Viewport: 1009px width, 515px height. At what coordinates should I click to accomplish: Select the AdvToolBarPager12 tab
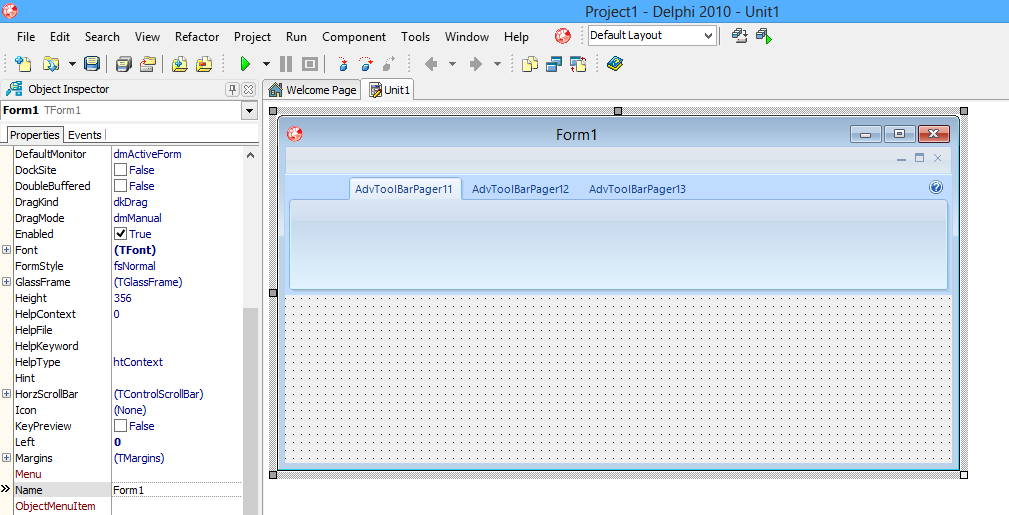pyautogui.click(x=521, y=189)
